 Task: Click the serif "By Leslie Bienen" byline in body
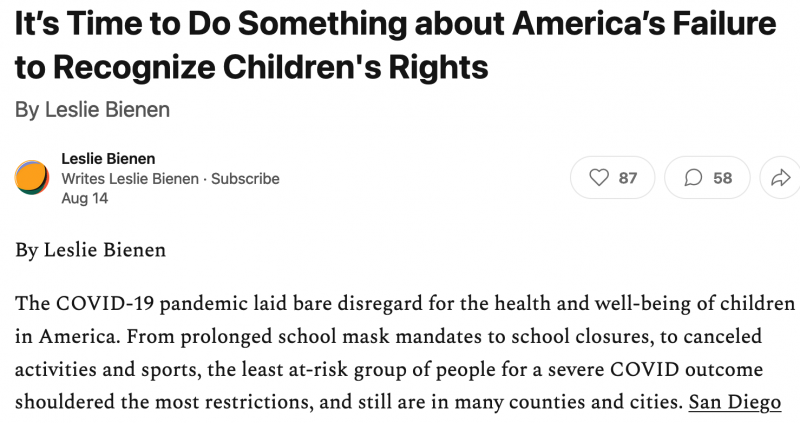[90, 250]
